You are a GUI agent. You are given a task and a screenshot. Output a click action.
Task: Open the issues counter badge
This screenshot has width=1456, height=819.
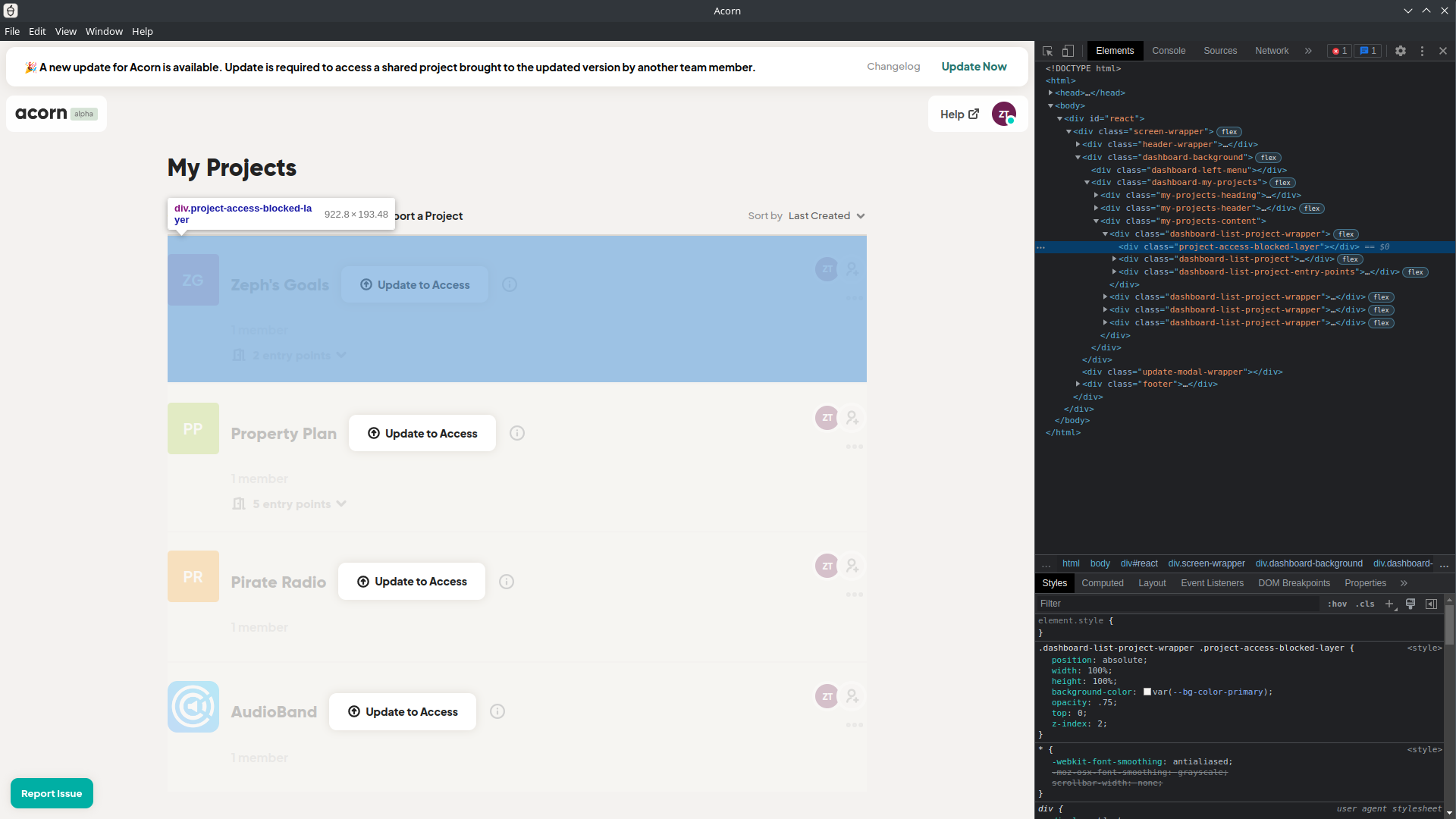[1367, 51]
